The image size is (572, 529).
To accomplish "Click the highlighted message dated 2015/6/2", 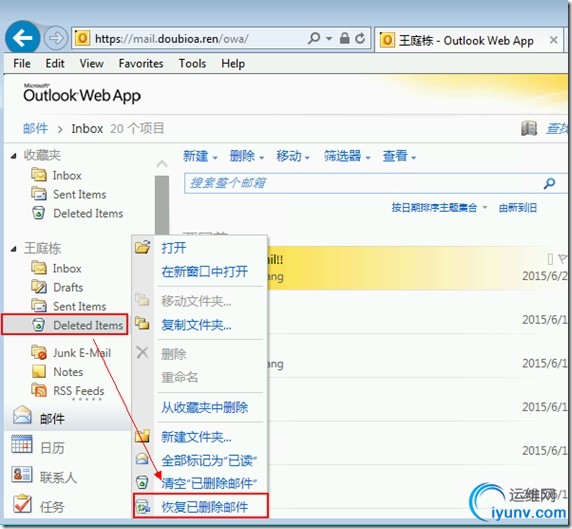I will pyautogui.click(x=418, y=268).
